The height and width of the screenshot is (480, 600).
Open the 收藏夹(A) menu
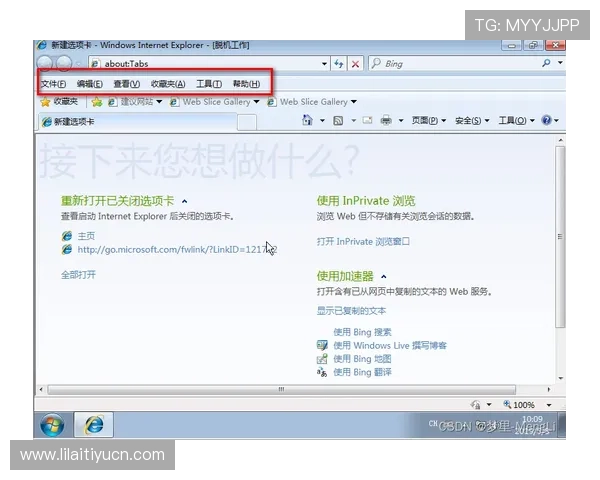pyautogui.click(x=168, y=84)
